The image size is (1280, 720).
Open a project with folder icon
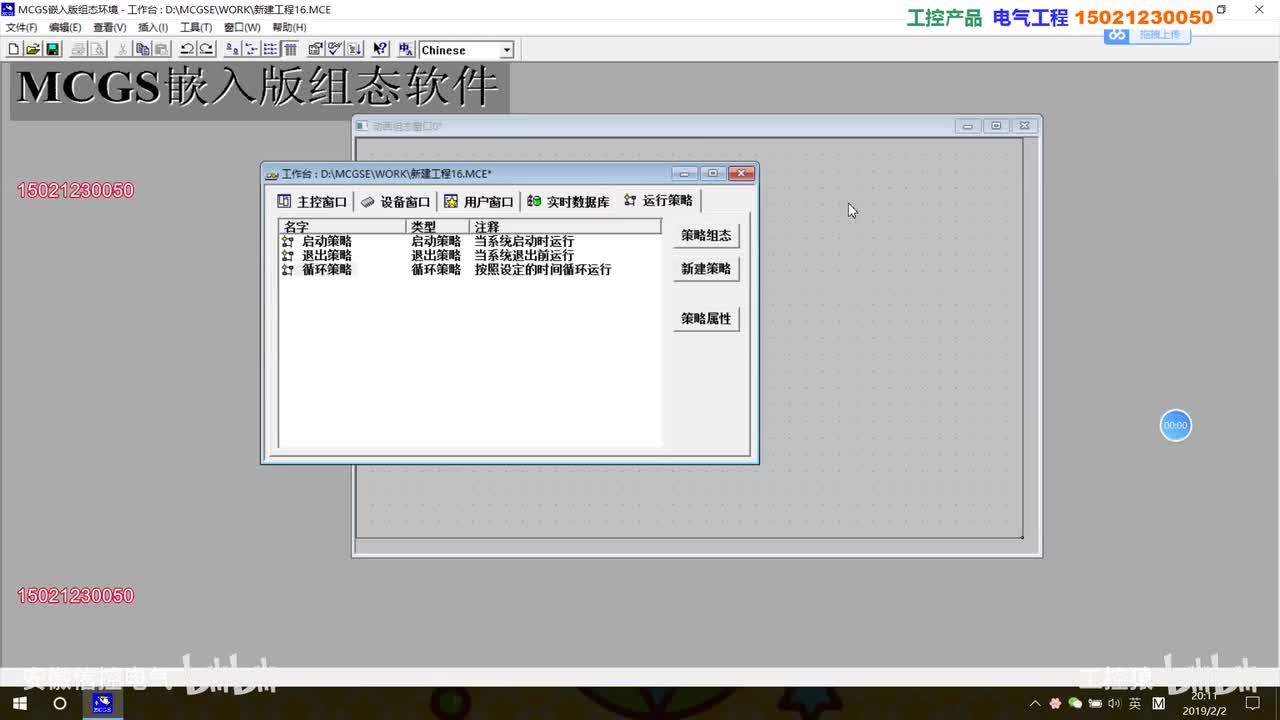(32, 49)
